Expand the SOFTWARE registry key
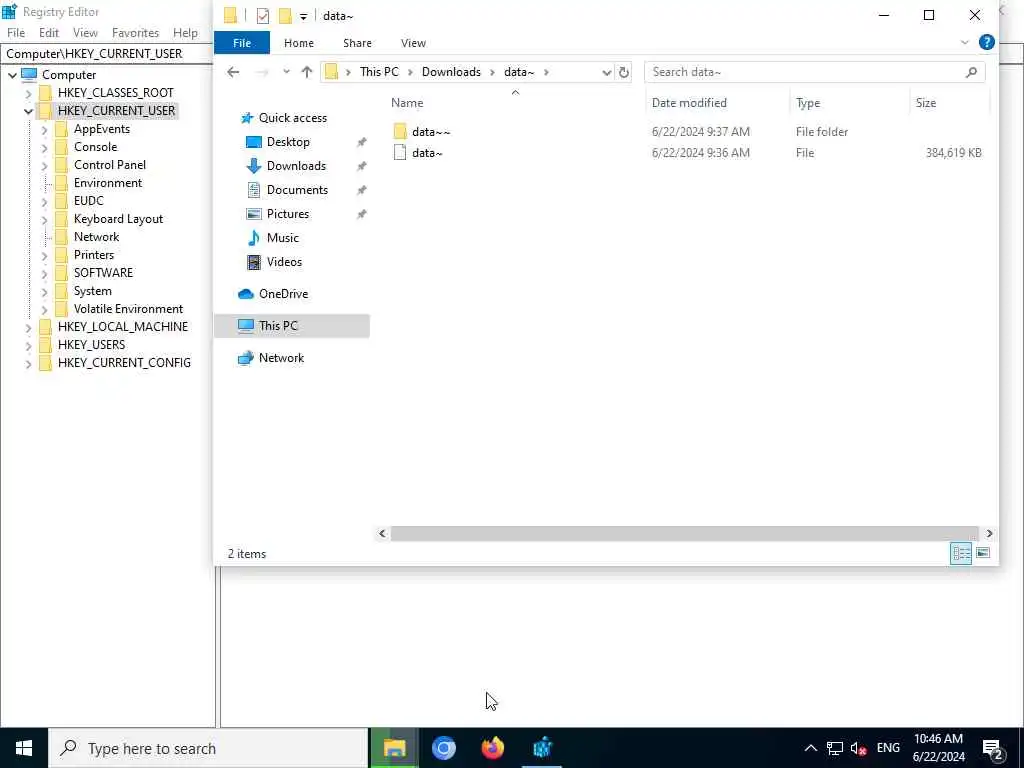Image resolution: width=1024 pixels, height=768 pixels. [x=44, y=273]
